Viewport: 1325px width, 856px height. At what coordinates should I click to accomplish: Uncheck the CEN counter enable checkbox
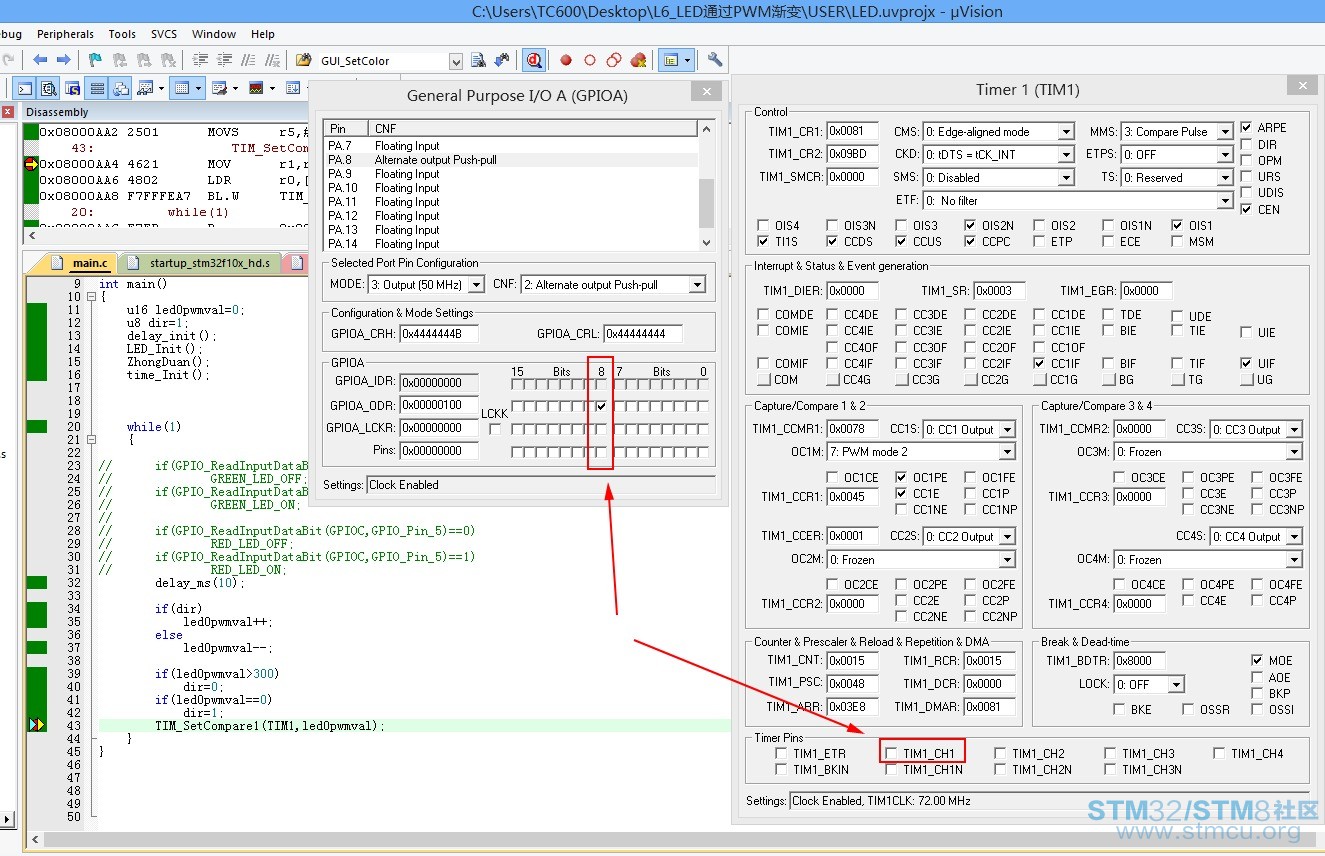click(x=1246, y=209)
